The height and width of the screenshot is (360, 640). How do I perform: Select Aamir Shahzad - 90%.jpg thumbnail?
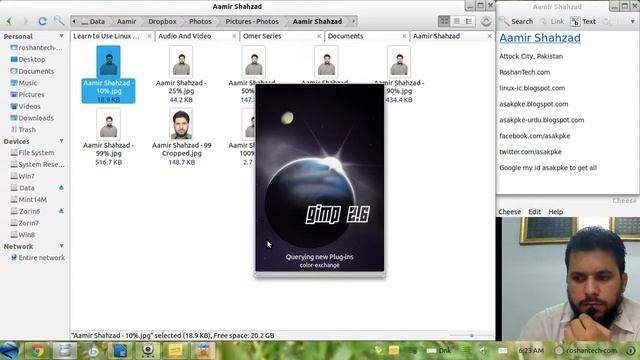pyautogui.click(x=399, y=62)
